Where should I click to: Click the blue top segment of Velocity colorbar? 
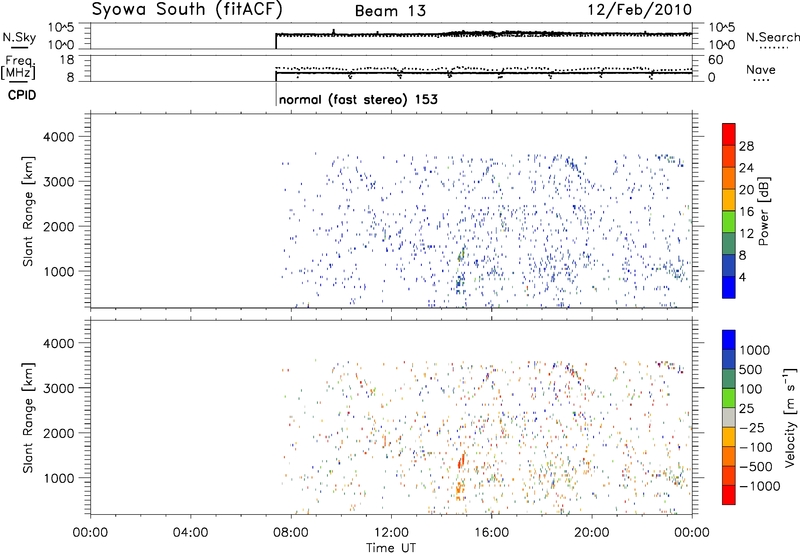pos(729,340)
